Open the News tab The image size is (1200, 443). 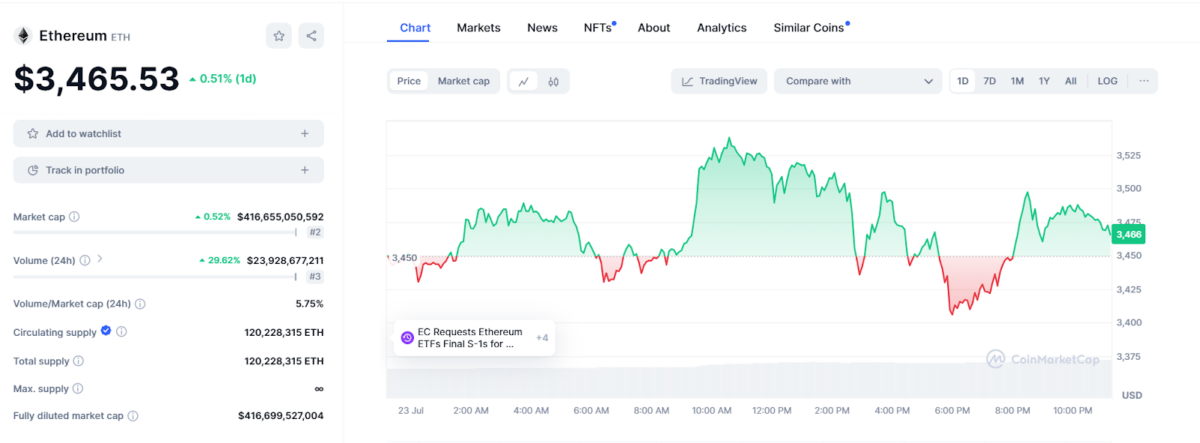[542, 28]
